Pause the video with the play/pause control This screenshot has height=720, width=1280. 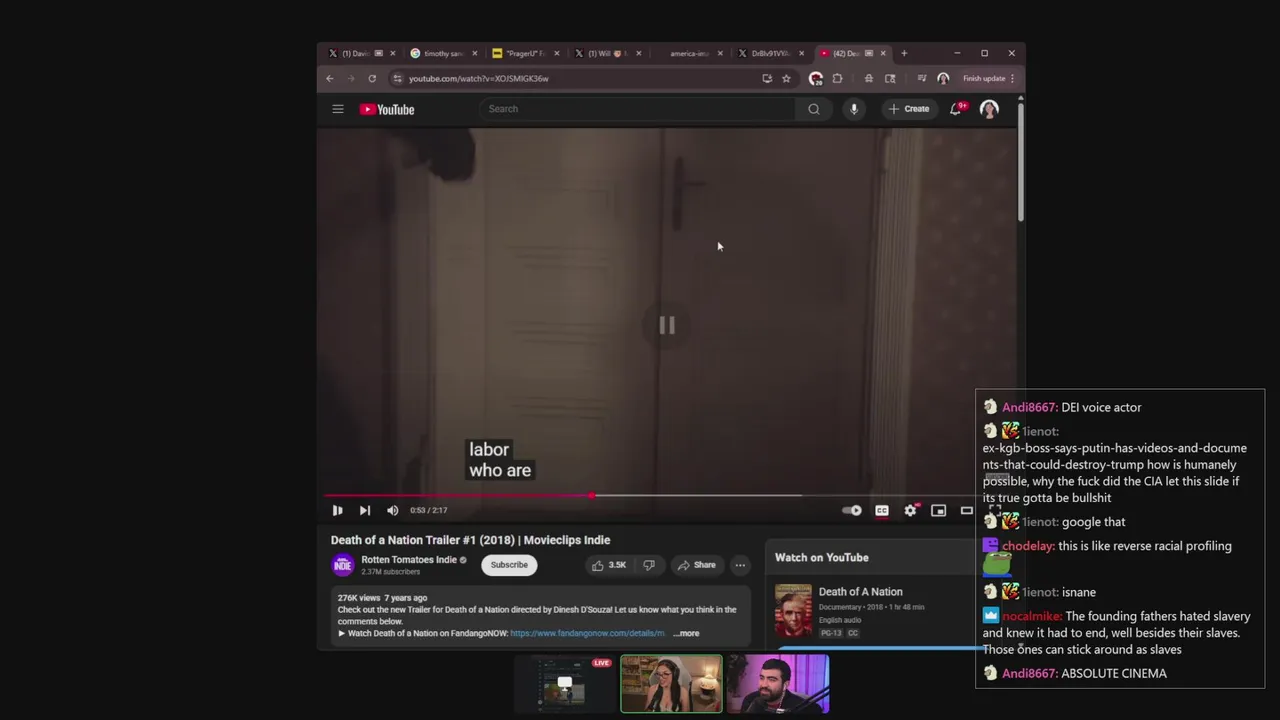[338, 510]
